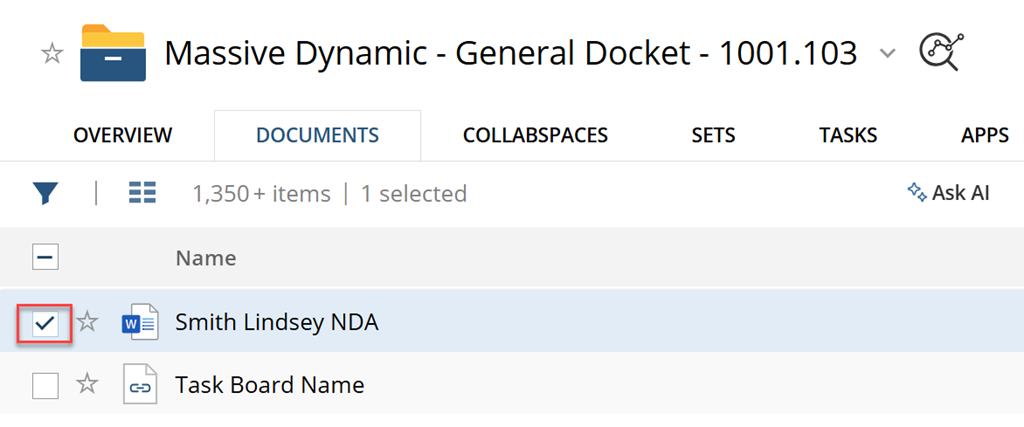This screenshot has width=1024, height=427.
Task: Open the Smith Lindsey NDA document name
Action: coord(277,322)
